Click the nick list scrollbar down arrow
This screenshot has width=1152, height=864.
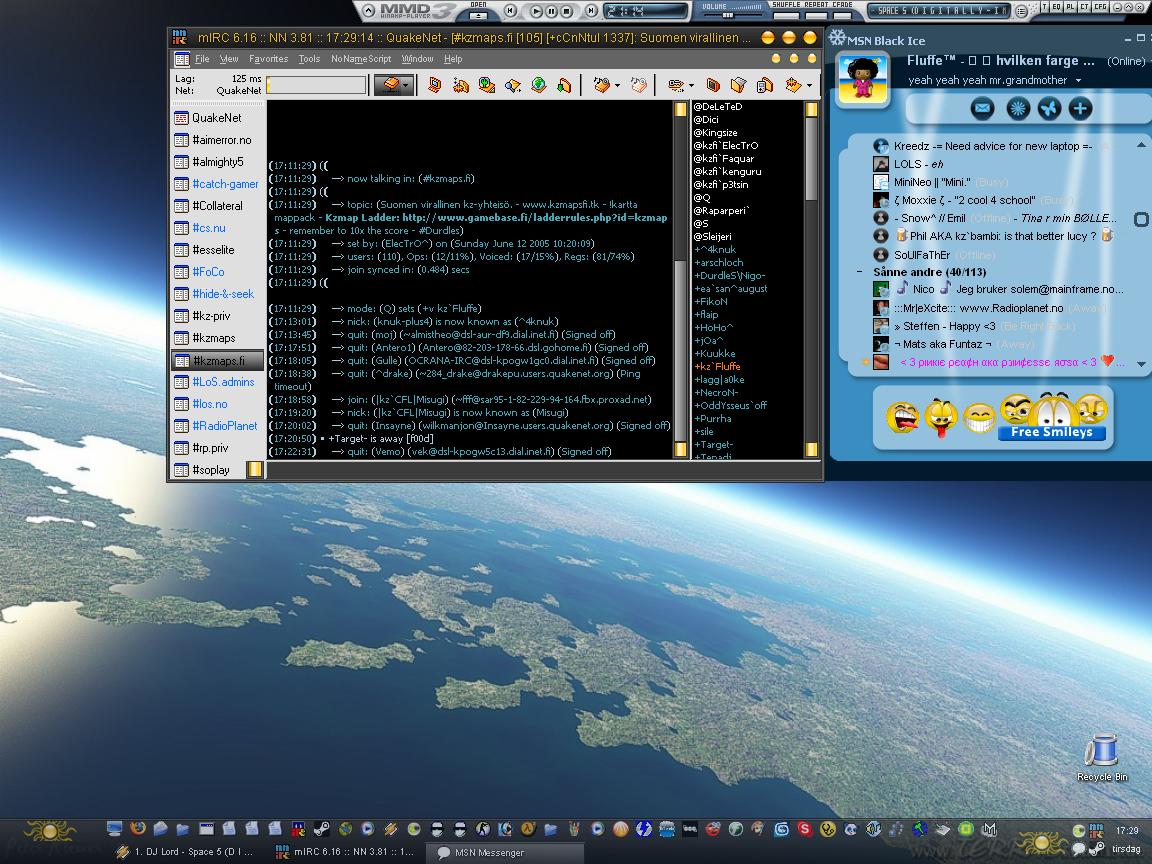[x=811, y=449]
